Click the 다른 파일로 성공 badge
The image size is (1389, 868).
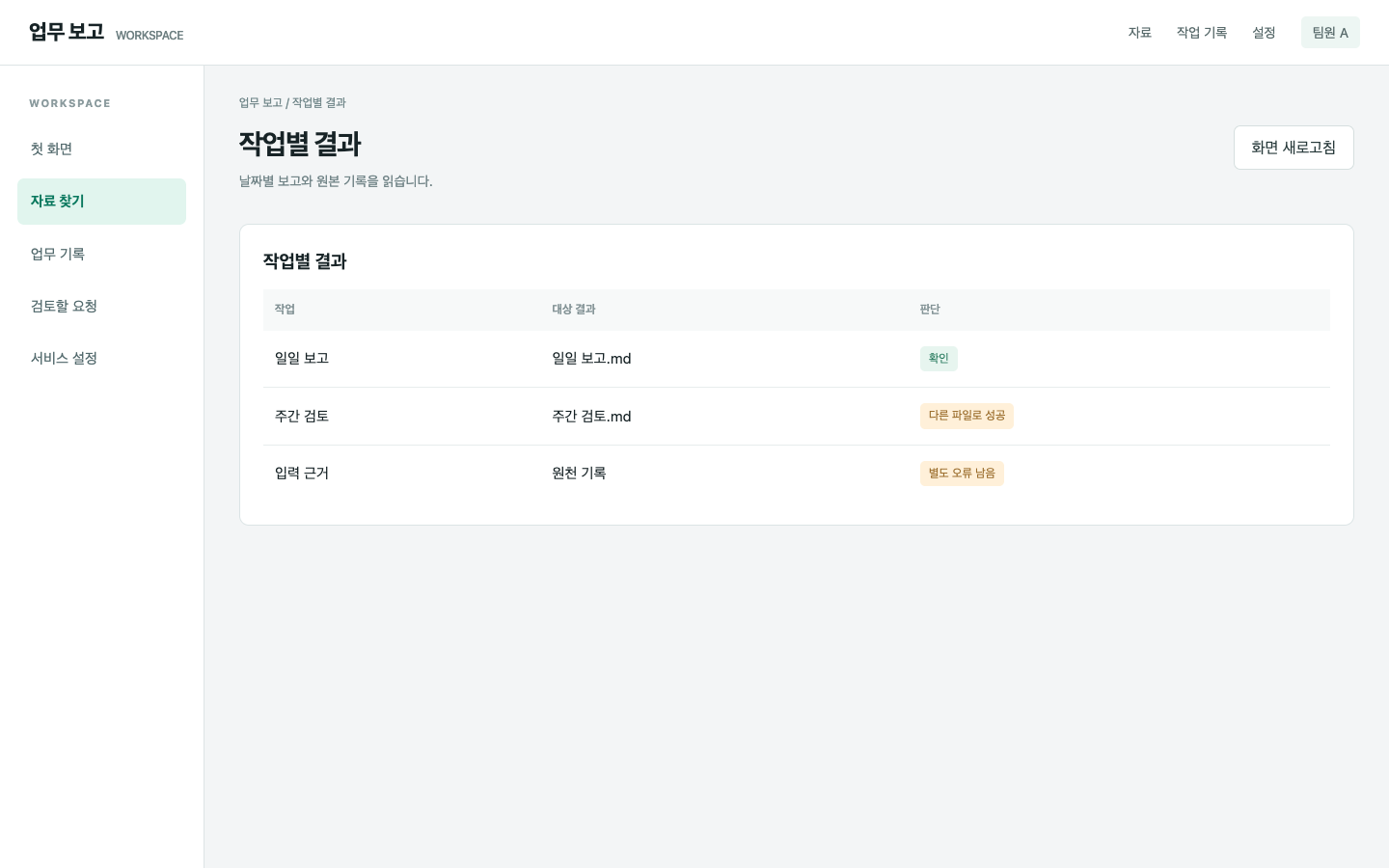pyautogui.click(x=967, y=416)
